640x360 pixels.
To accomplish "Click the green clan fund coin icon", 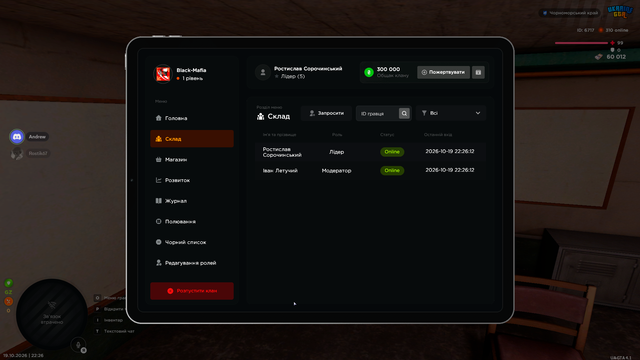I will pyautogui.click(x=369, y=72).
